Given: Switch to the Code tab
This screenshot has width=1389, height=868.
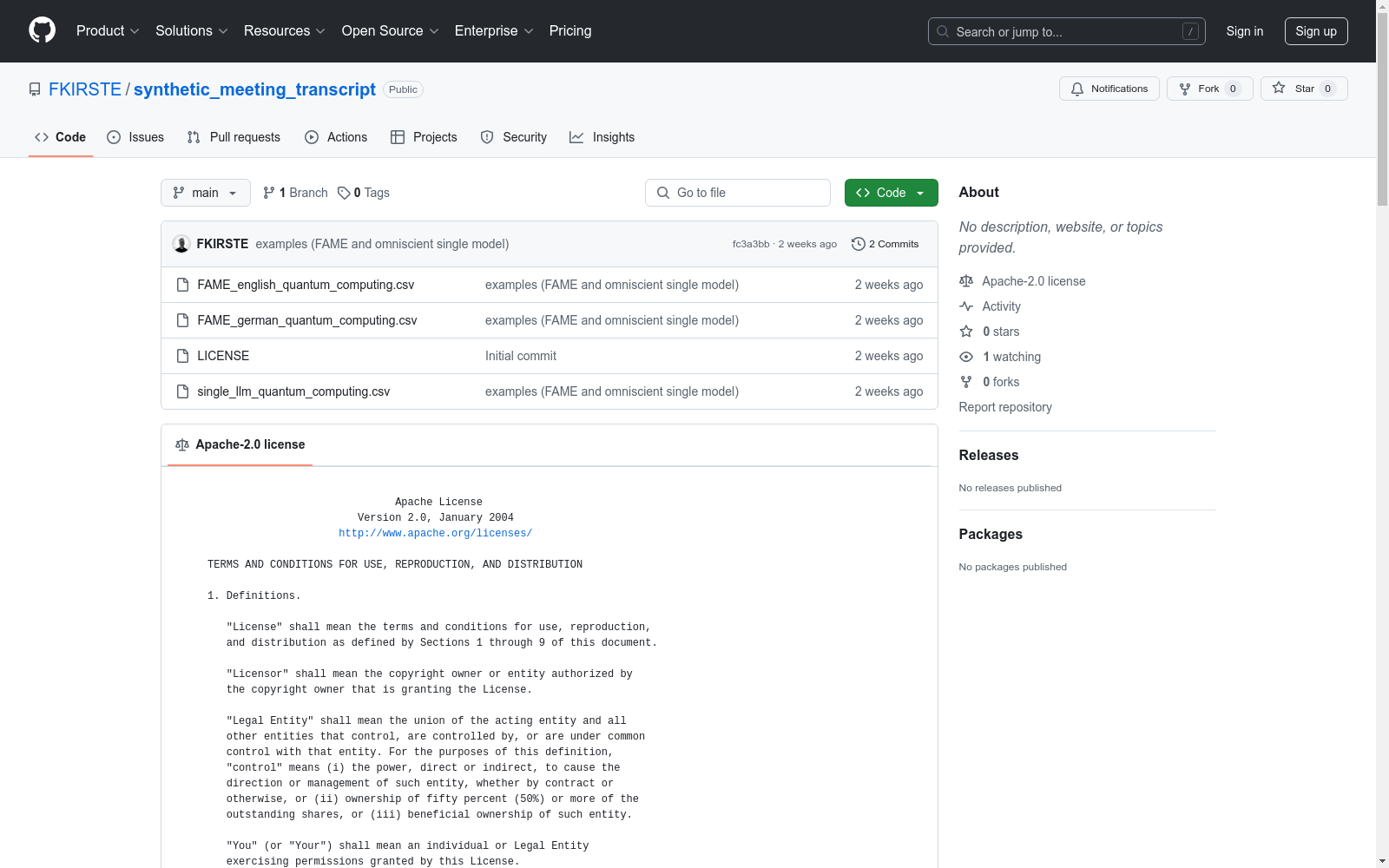Looking at the screenshot, I should (61, 137).
